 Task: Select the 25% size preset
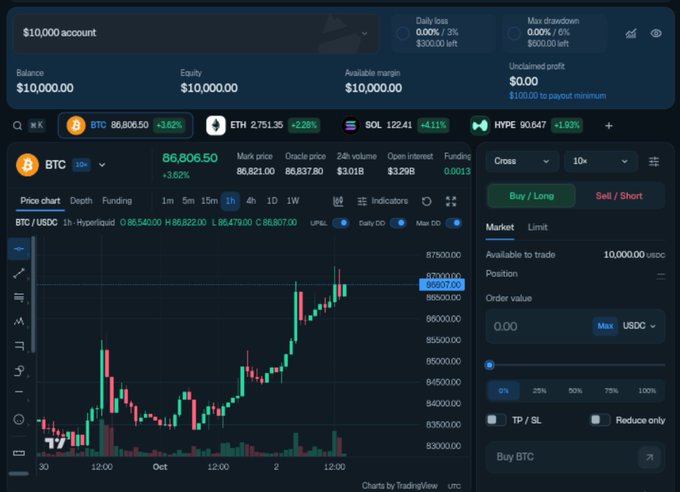[x=539, y=390]
